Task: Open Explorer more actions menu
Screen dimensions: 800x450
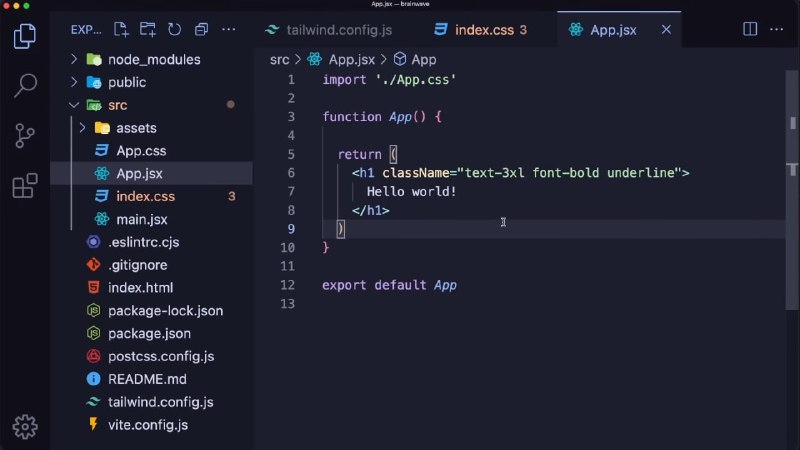Action: click(229, 30)
